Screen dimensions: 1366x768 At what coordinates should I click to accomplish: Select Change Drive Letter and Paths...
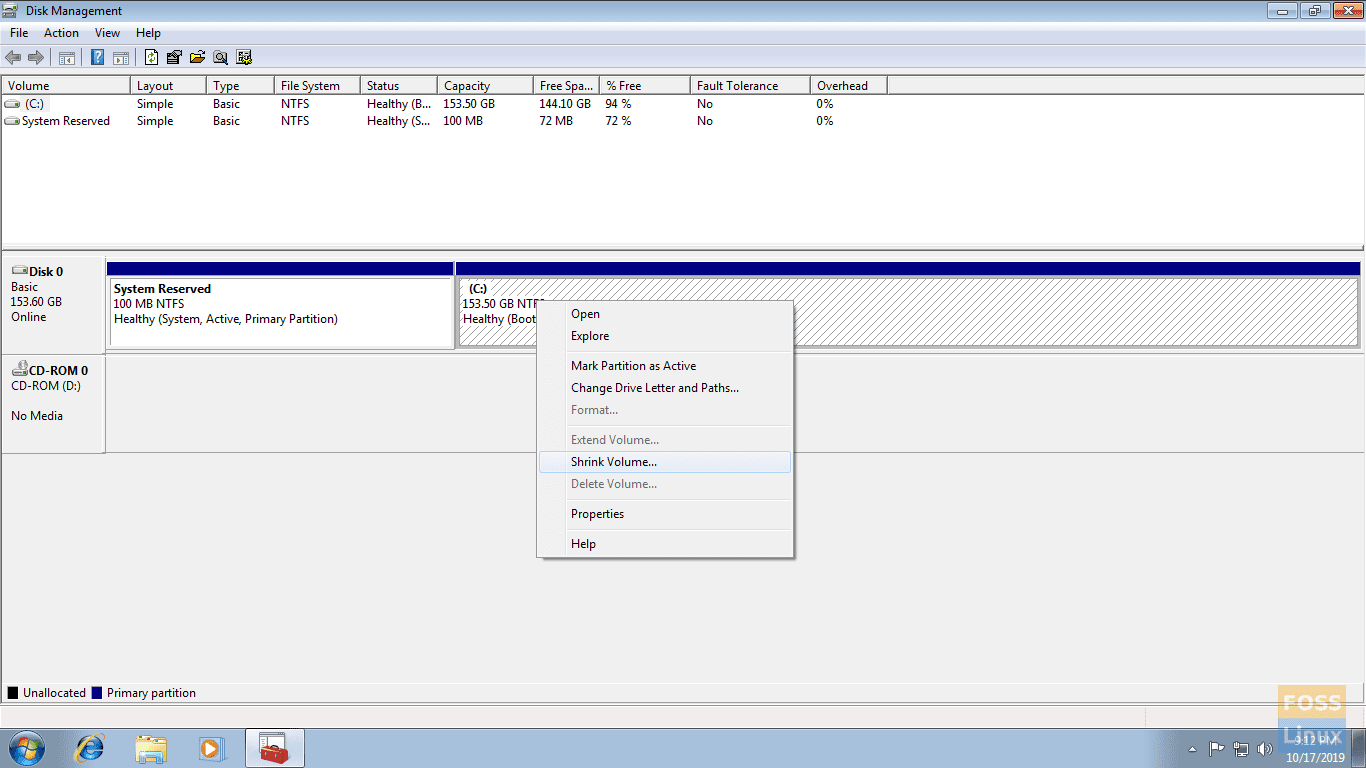point(665,388)
